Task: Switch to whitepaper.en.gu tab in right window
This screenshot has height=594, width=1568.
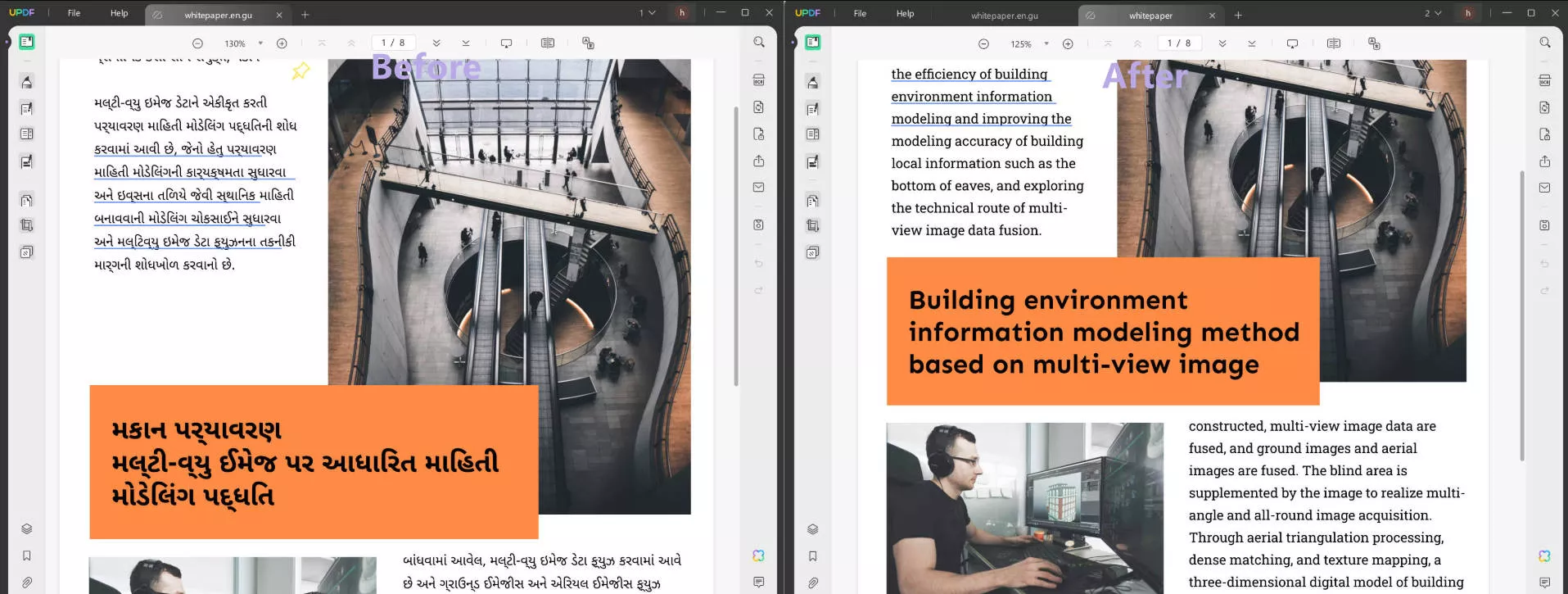Action: point(1005,16)
